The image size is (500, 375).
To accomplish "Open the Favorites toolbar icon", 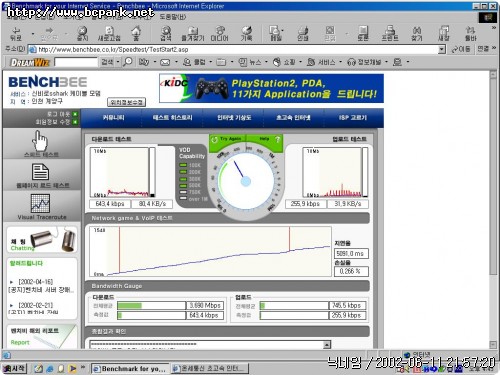I will (x=192, y=34).
